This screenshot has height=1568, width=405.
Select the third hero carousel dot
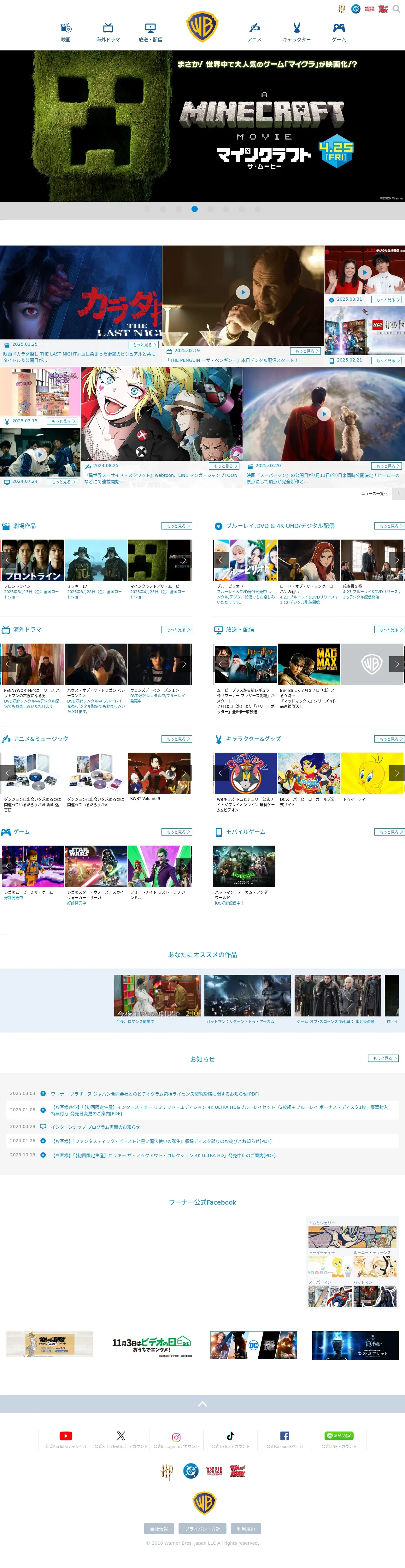(x=179, y=209)
